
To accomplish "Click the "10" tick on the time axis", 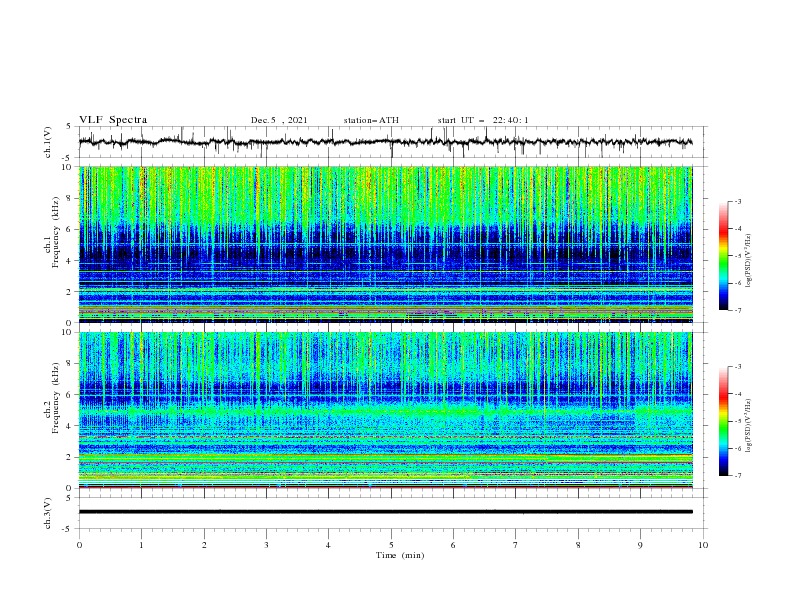I will 703,545.
